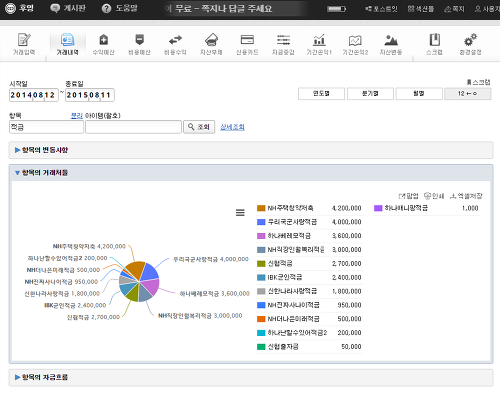Open 섹션들 sections in the top bar

[x=421, y=9]
